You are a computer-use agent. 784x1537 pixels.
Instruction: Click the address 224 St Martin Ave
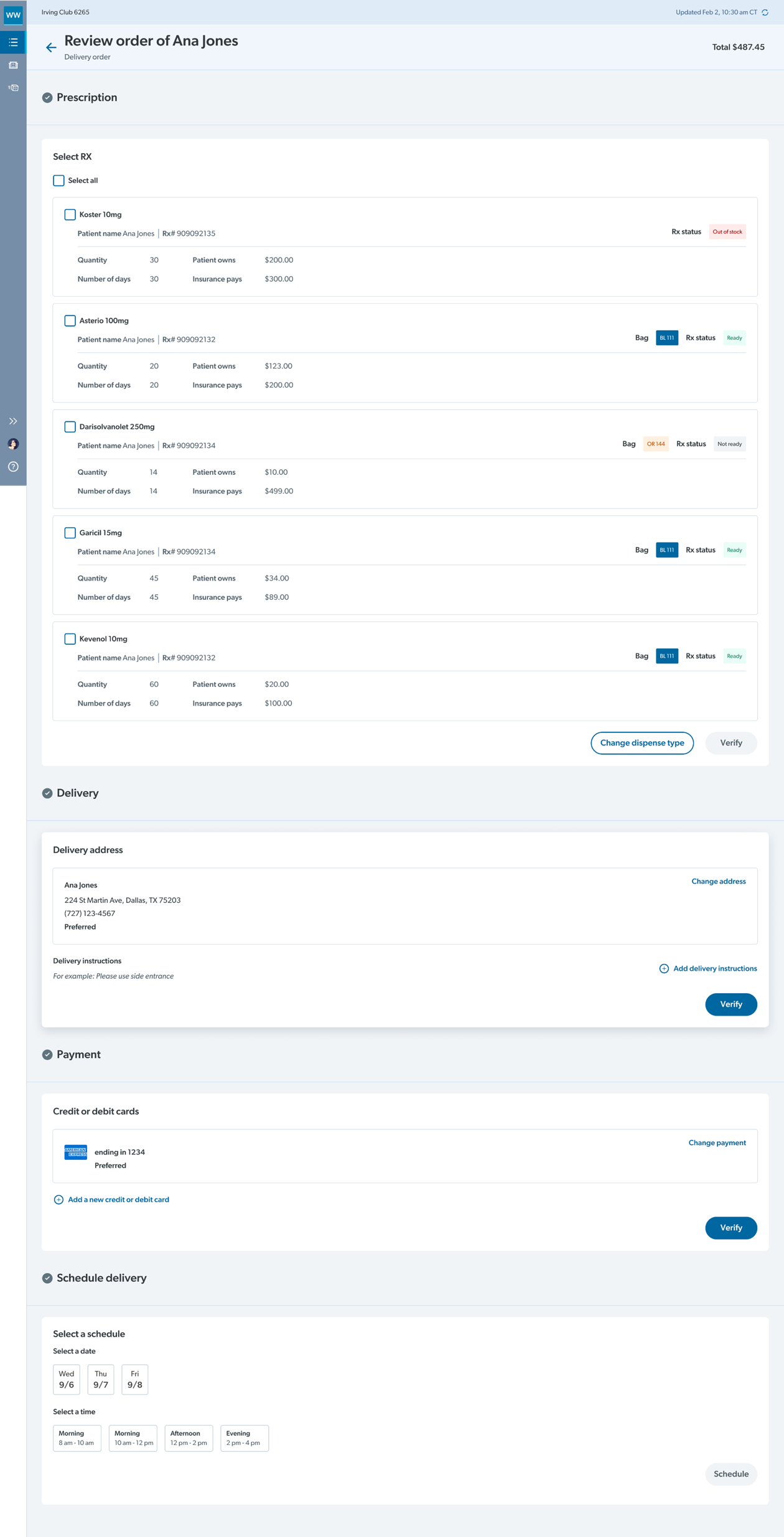pyautogui.click(x=123, y=900)
